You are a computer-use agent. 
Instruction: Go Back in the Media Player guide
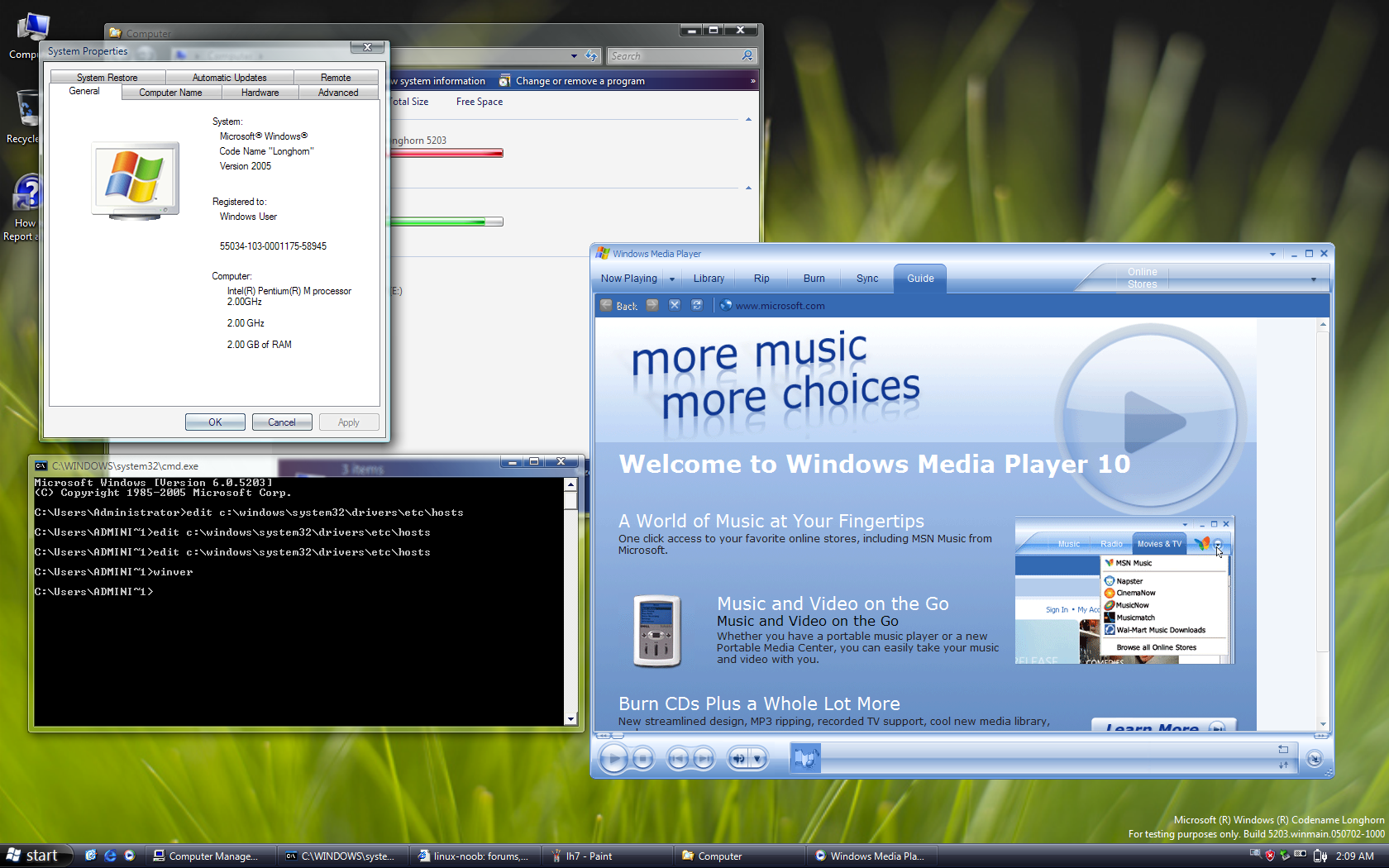618,306
